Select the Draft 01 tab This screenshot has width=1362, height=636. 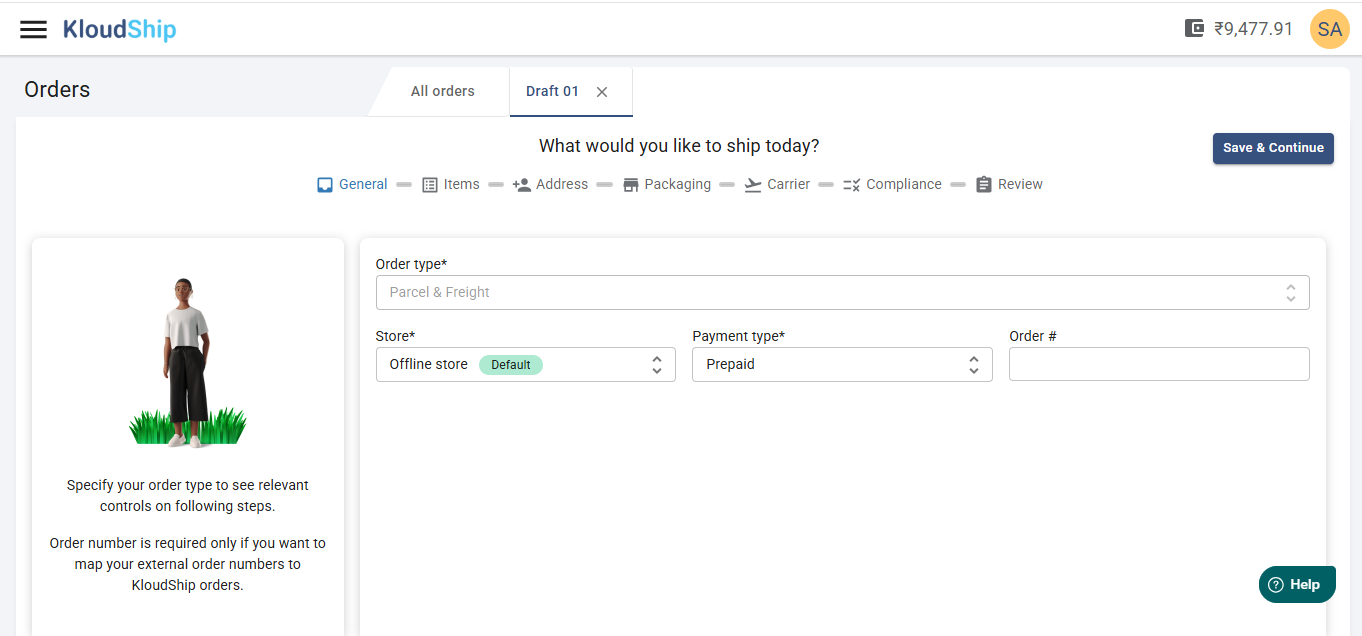pos(552,91)
